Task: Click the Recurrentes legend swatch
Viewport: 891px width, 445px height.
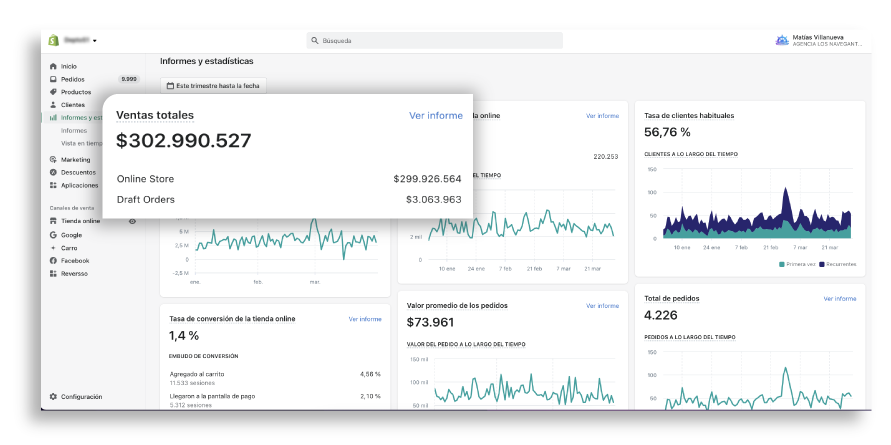Action: [x=822, y=264]
